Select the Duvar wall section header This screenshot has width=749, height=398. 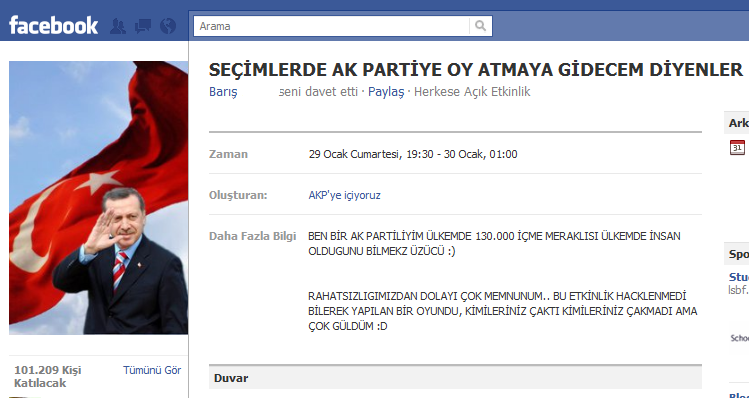(455, 378)
